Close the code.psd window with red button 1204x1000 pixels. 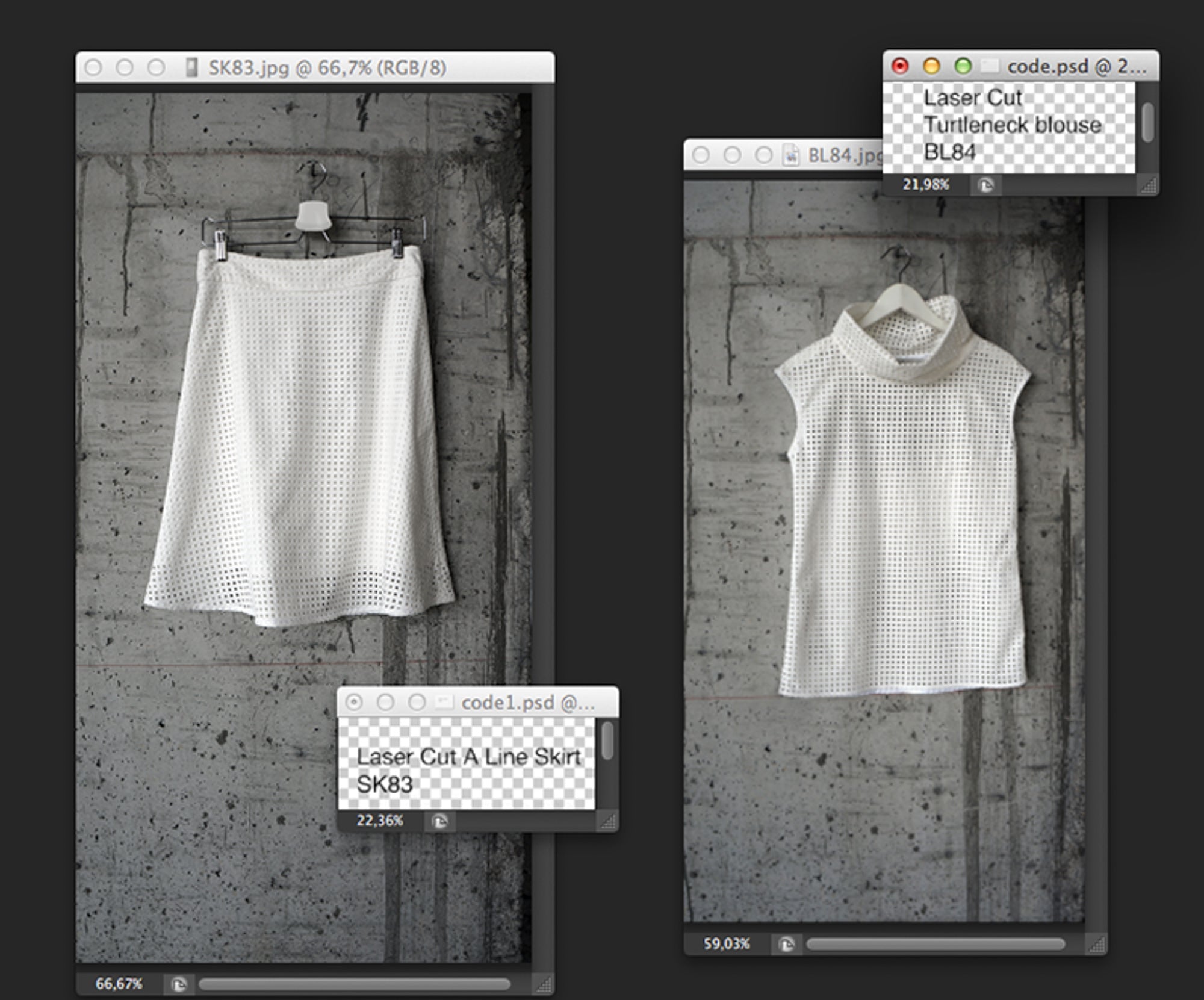click(900, 66)
